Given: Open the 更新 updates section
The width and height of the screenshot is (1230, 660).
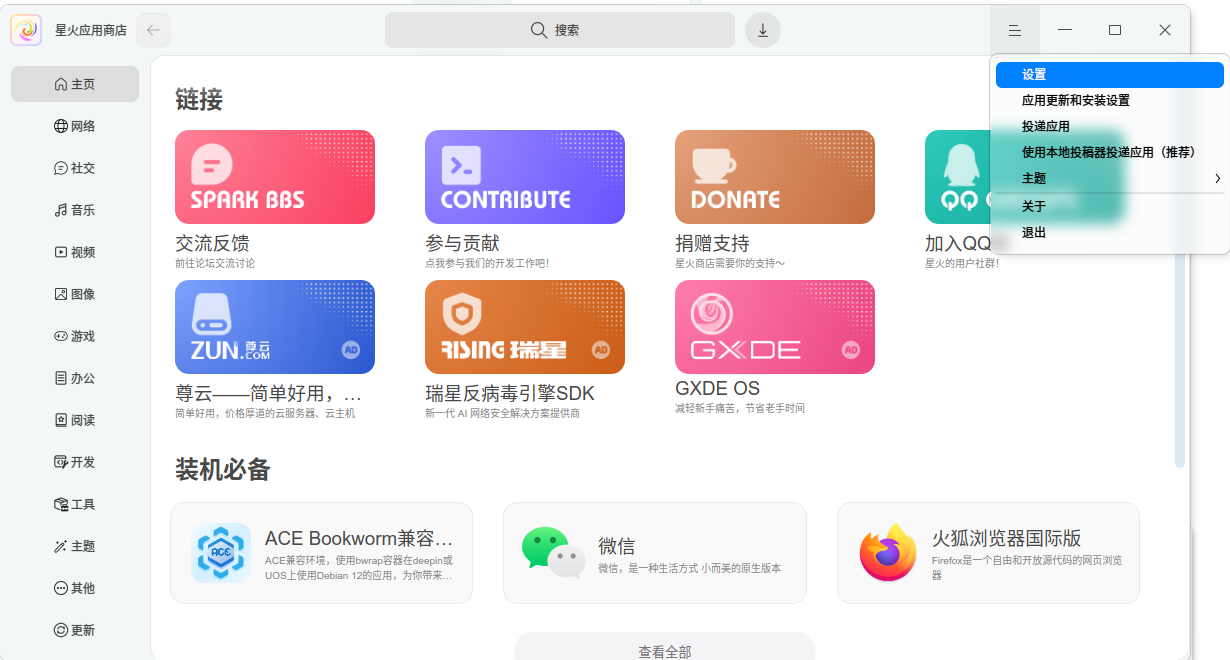Looking at the screenshot, I should 75,630.
